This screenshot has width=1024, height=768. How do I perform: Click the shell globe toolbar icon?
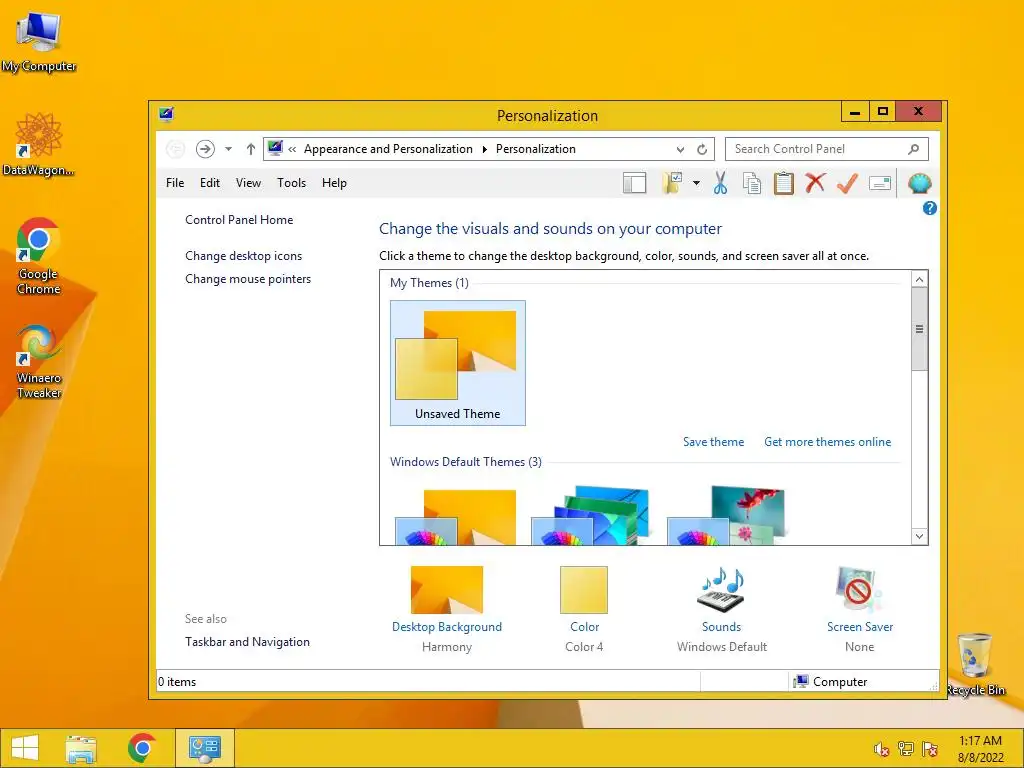coord(920,184)
